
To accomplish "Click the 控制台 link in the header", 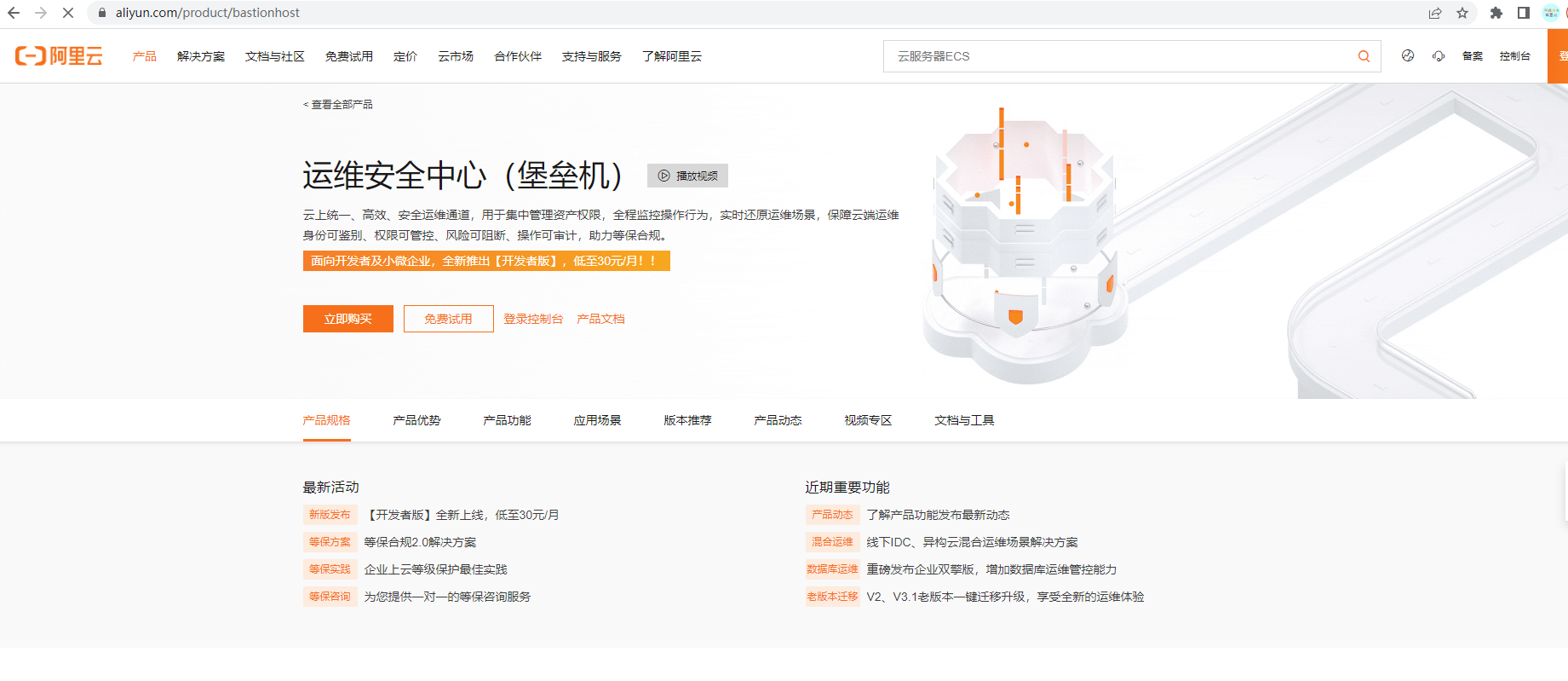I will pos(1515,56).
